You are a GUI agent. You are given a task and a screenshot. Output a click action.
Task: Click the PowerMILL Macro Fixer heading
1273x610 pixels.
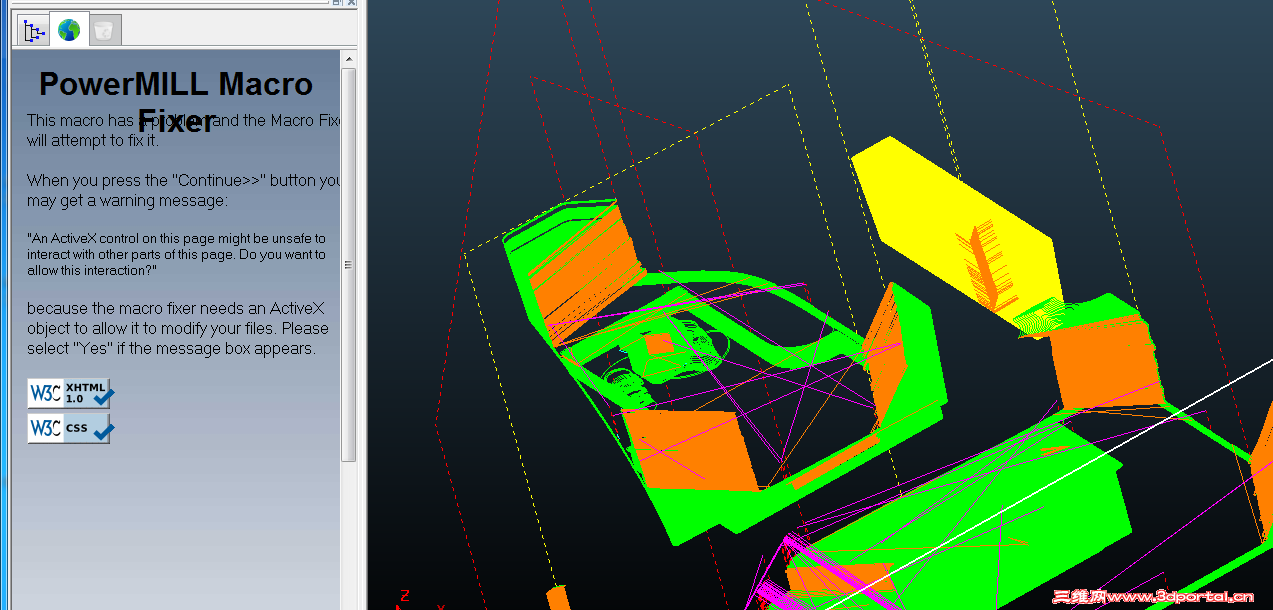click(176, 102)
